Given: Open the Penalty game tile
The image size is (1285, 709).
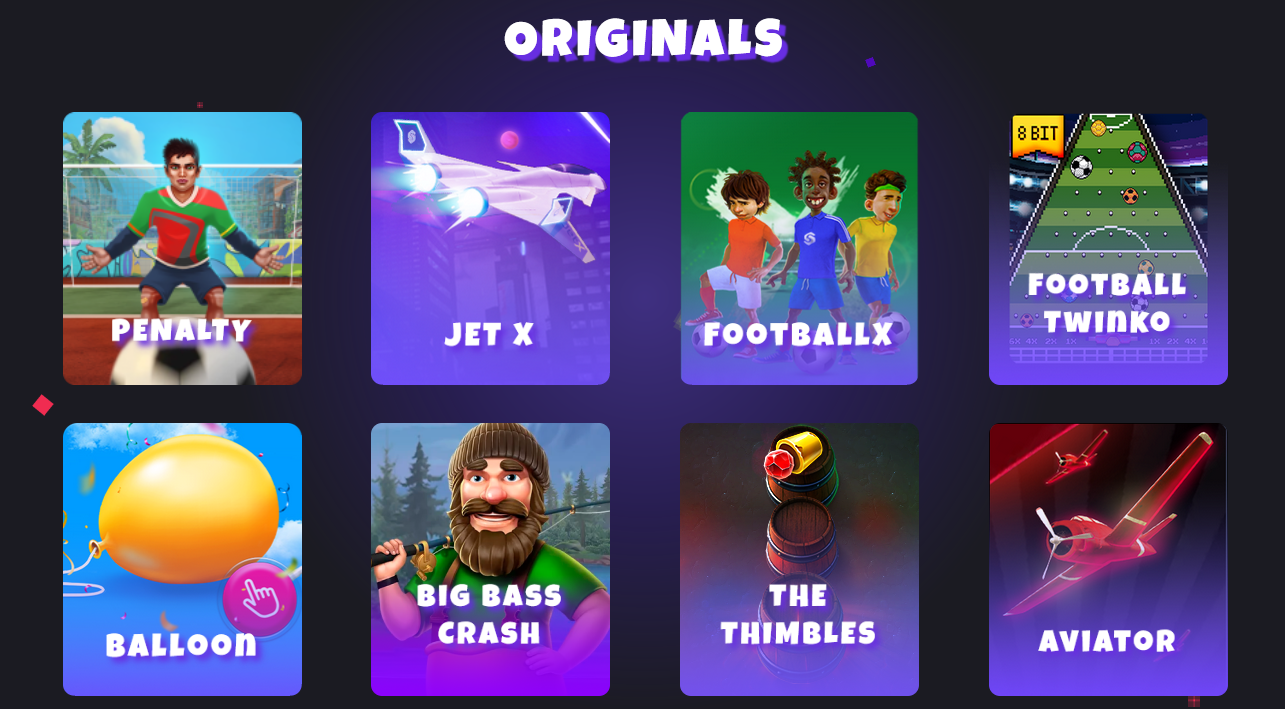Looking at the screenshot, I should pyautogui.click(x=182, y=248).
